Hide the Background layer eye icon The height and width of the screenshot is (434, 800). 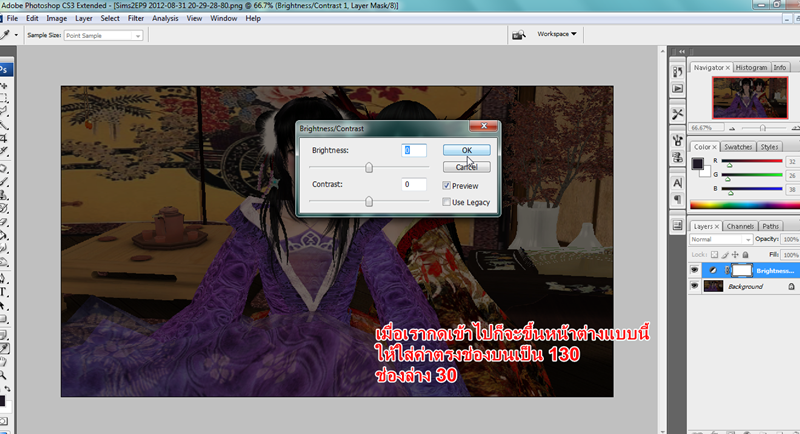click(x=694, y=286)
